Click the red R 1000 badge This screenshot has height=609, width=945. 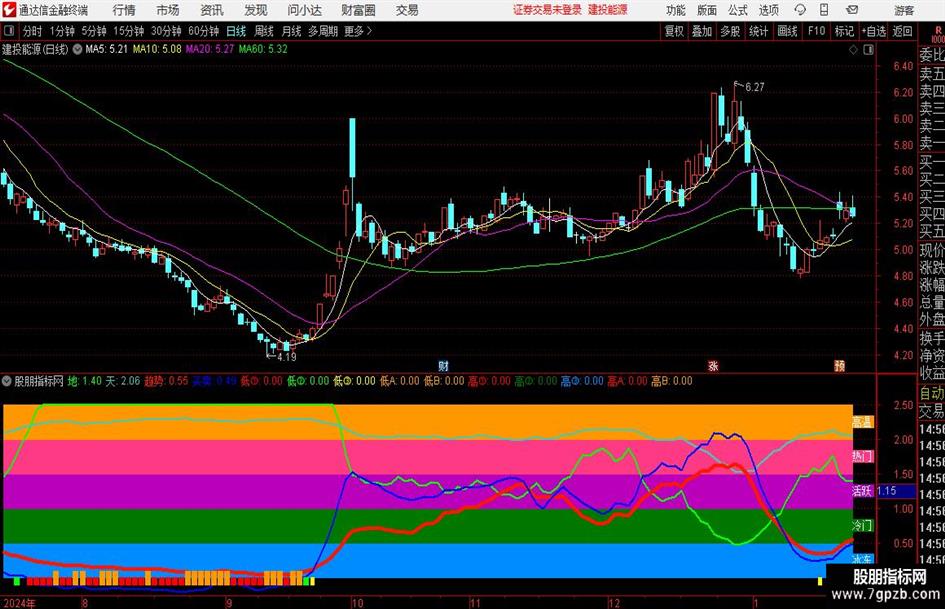click(938, 34)
